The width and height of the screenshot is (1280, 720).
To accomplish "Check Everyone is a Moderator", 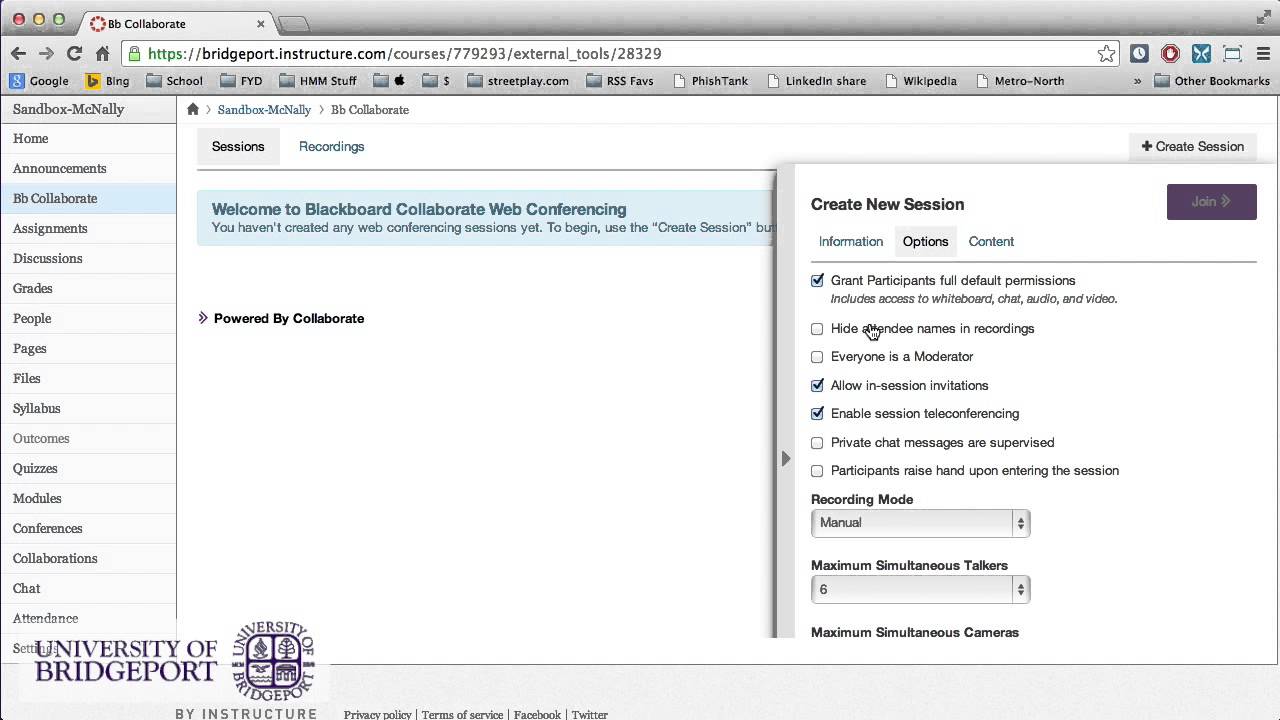I will pyautogui.click(x=817, y=357).
